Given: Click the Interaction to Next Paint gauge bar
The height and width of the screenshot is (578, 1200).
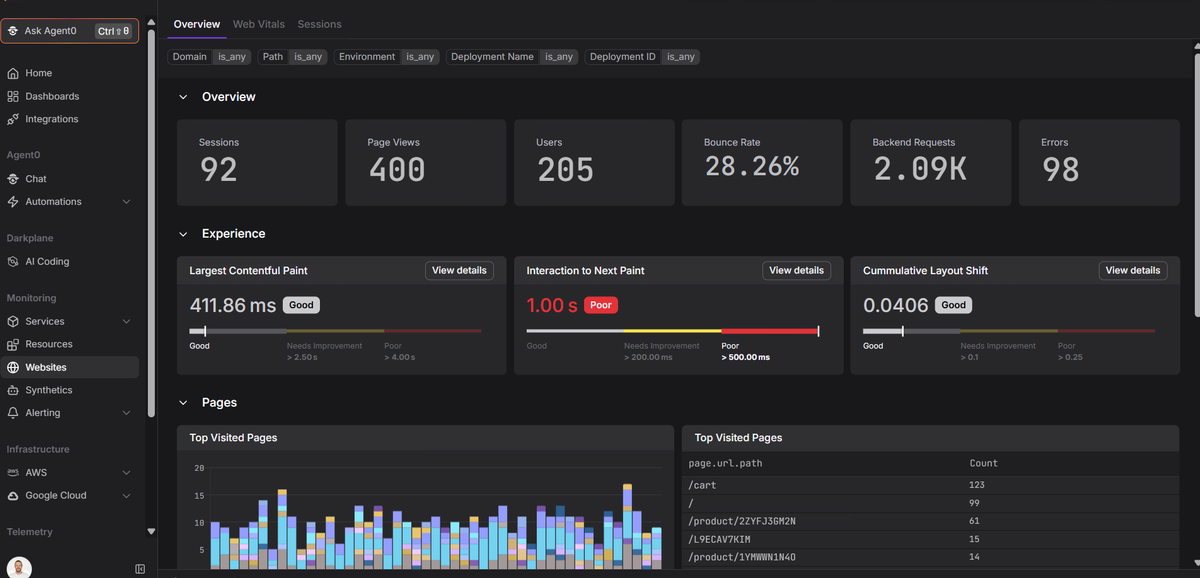Looking at the screenshot, I should [x=672, y=331].
